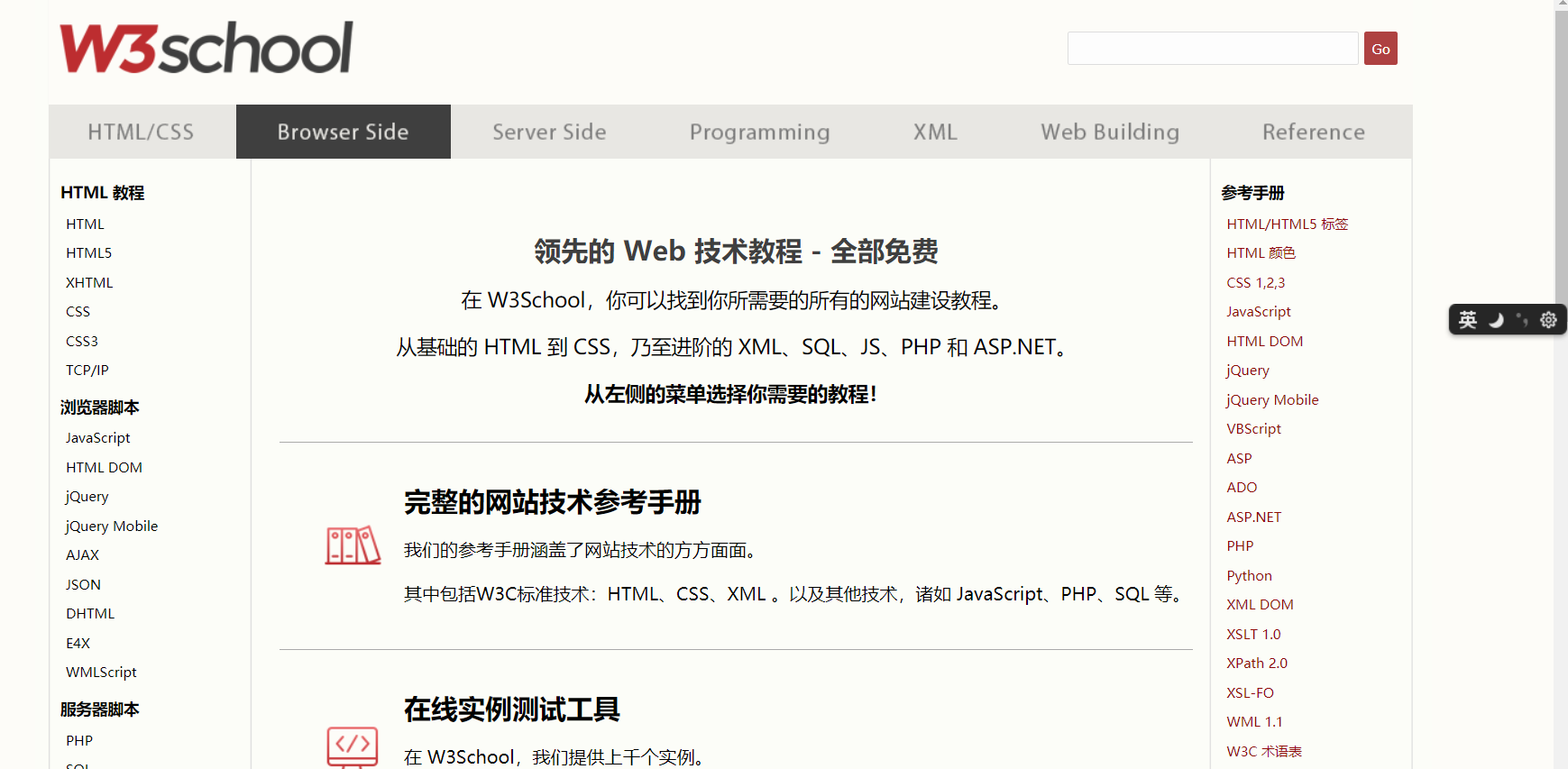Switch to the Programming tab

click(760, 132)
